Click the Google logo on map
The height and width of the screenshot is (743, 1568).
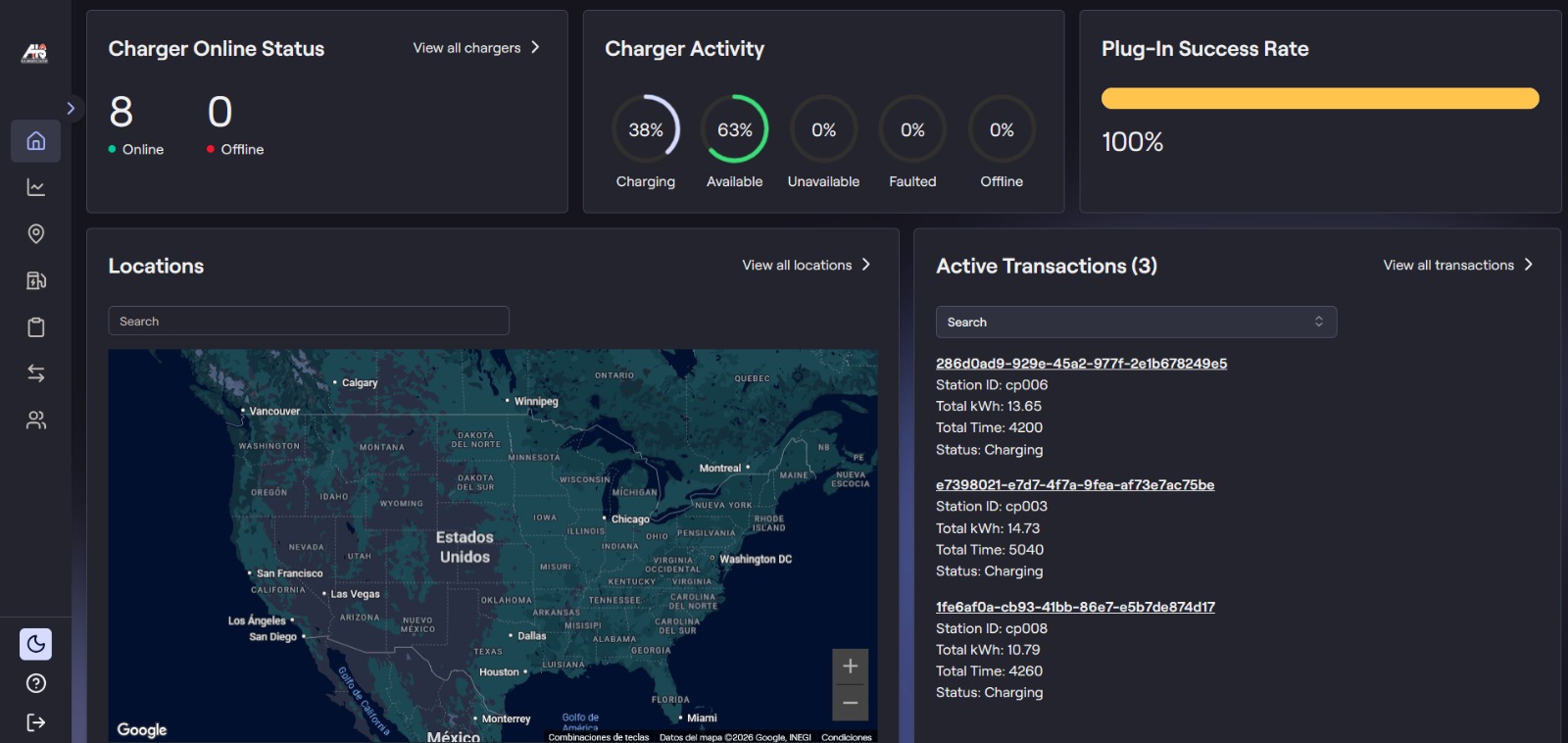(x=142, y=729)
